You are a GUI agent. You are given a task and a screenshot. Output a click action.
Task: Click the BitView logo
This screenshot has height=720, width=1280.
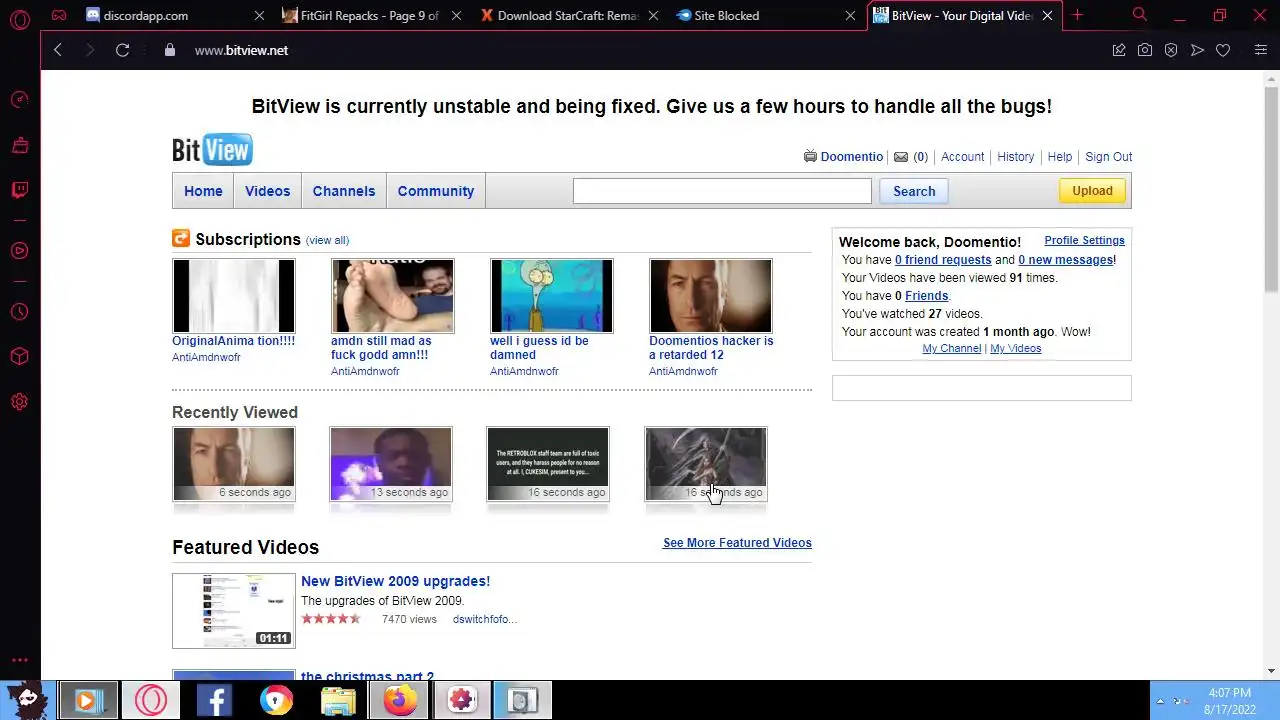point(212,150)
